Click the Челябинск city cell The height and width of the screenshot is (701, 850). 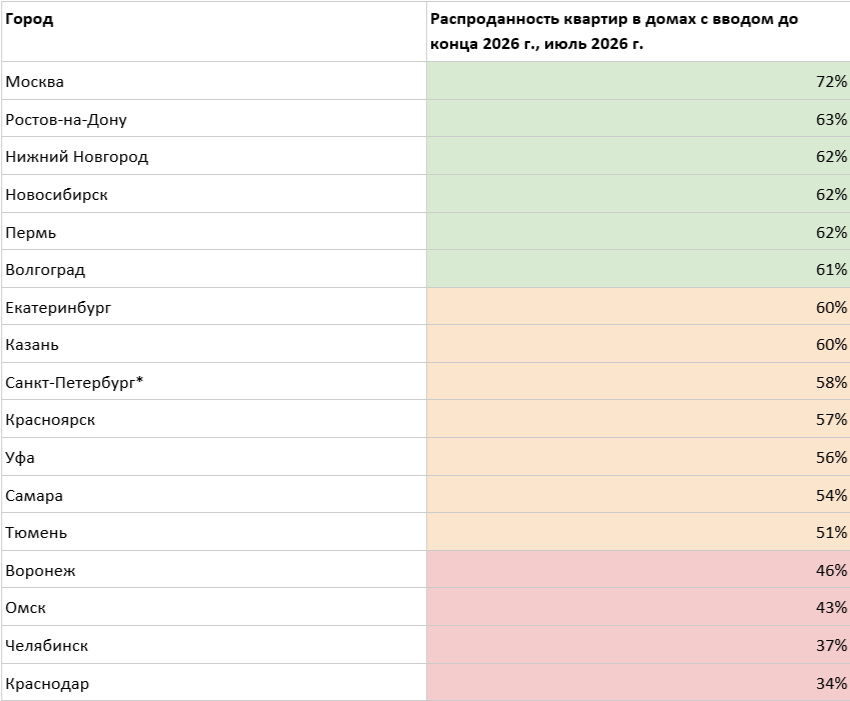[214, 645]
